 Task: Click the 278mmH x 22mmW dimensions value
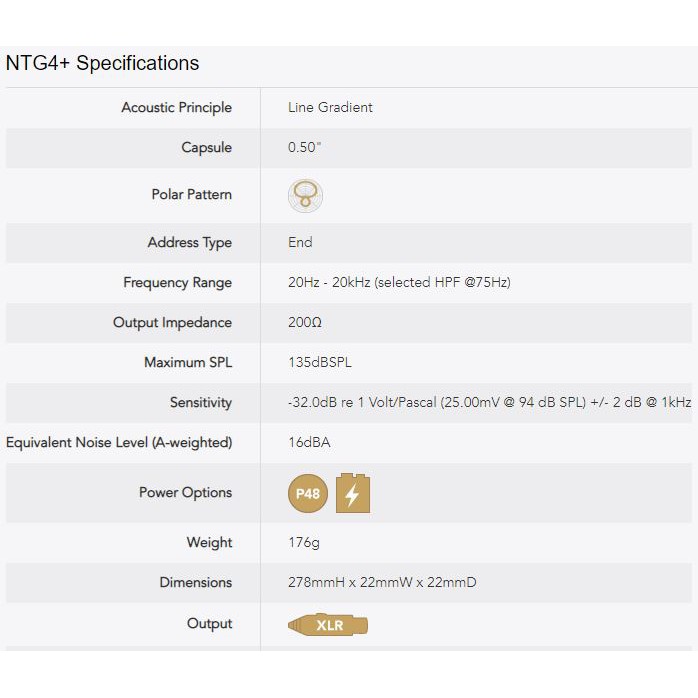click(x=382, y=583)
